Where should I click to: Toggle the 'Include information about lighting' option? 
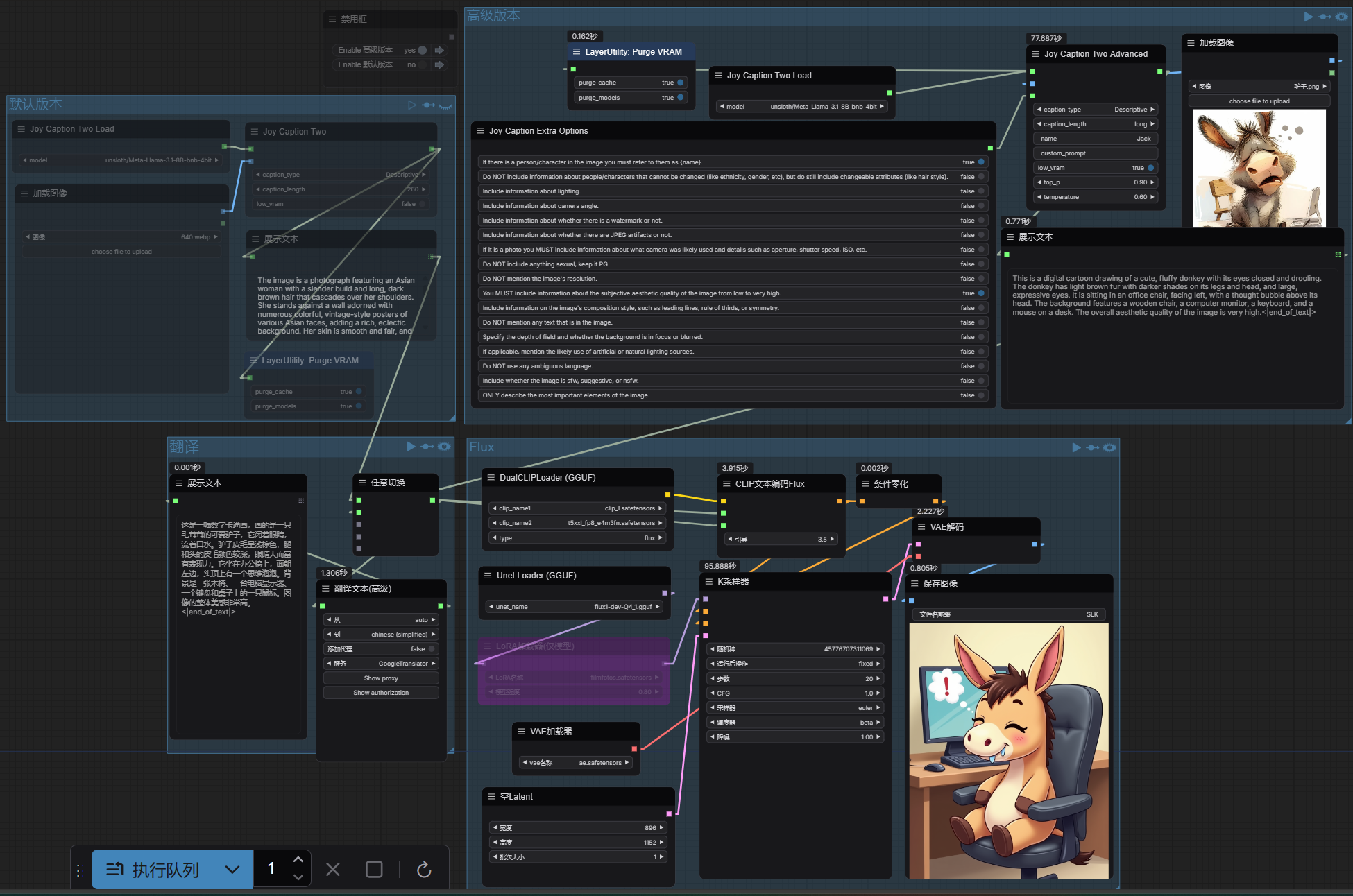(x=981, y=191)
